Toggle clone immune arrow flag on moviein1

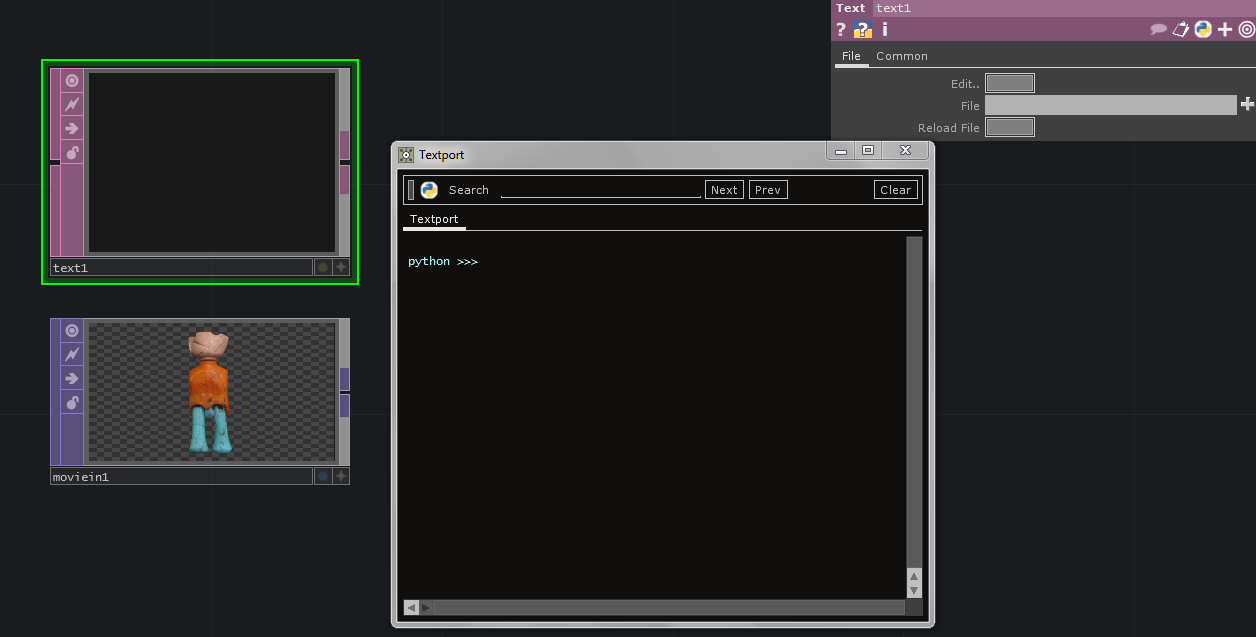[x=72, y=378]
